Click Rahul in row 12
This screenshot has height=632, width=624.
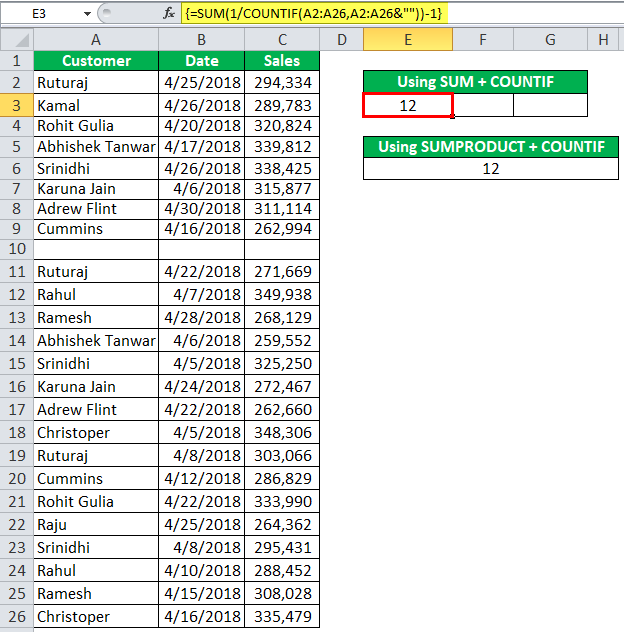[x=96, y=295]
